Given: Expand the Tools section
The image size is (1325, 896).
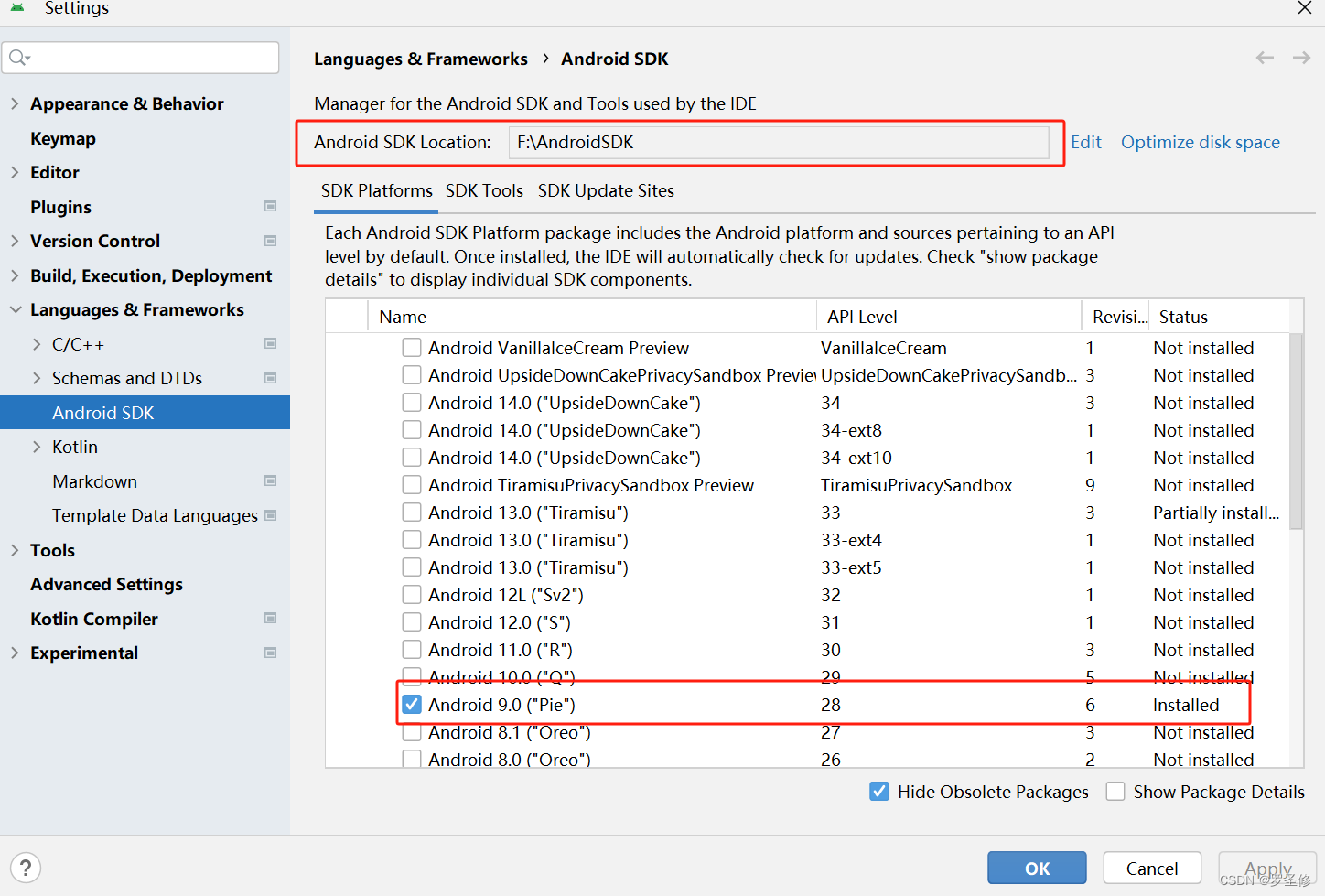Looking at the screenshot, I should tap(15, 550).
